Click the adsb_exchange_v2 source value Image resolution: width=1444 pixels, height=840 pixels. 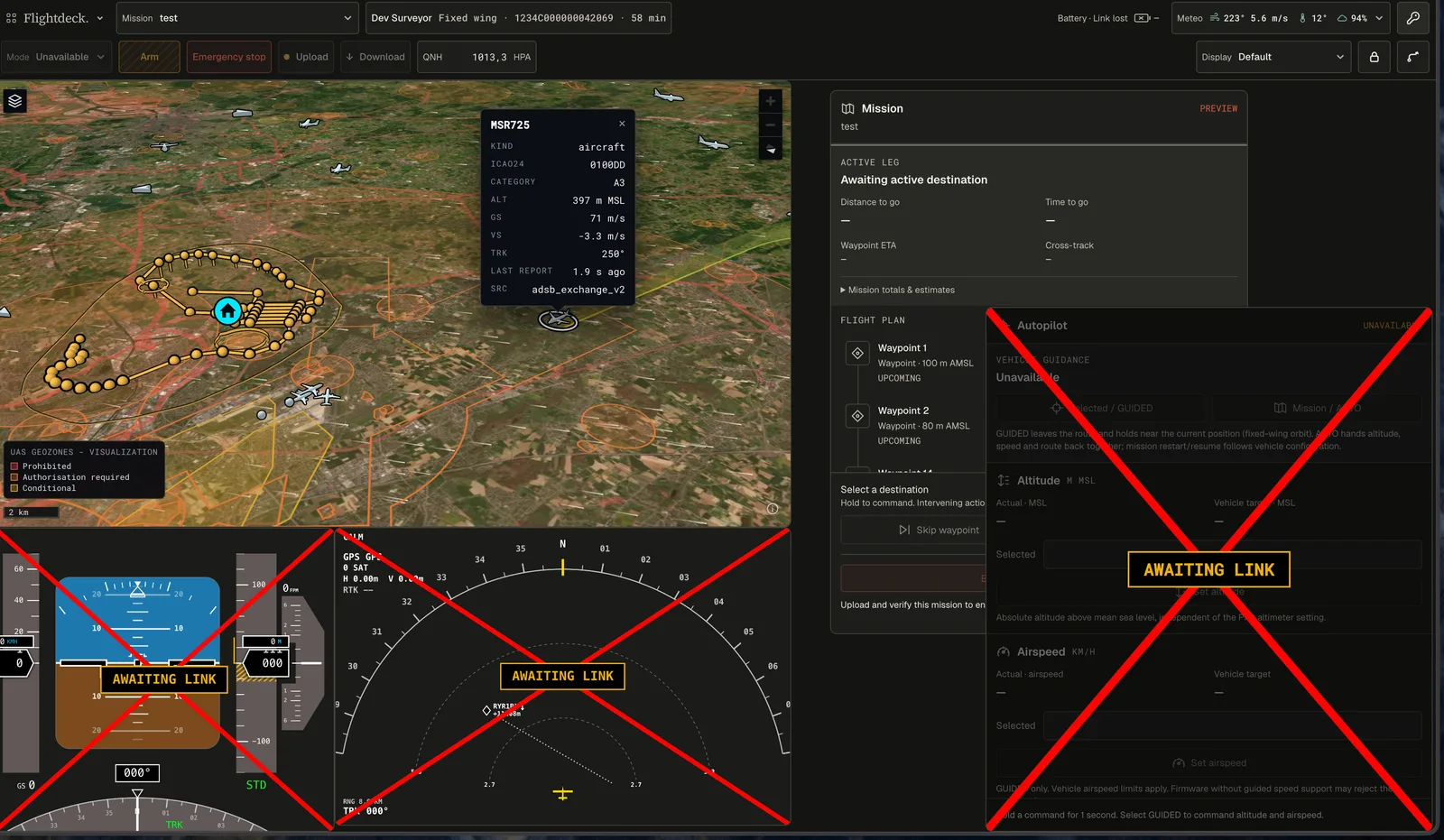tap(579, 290)
